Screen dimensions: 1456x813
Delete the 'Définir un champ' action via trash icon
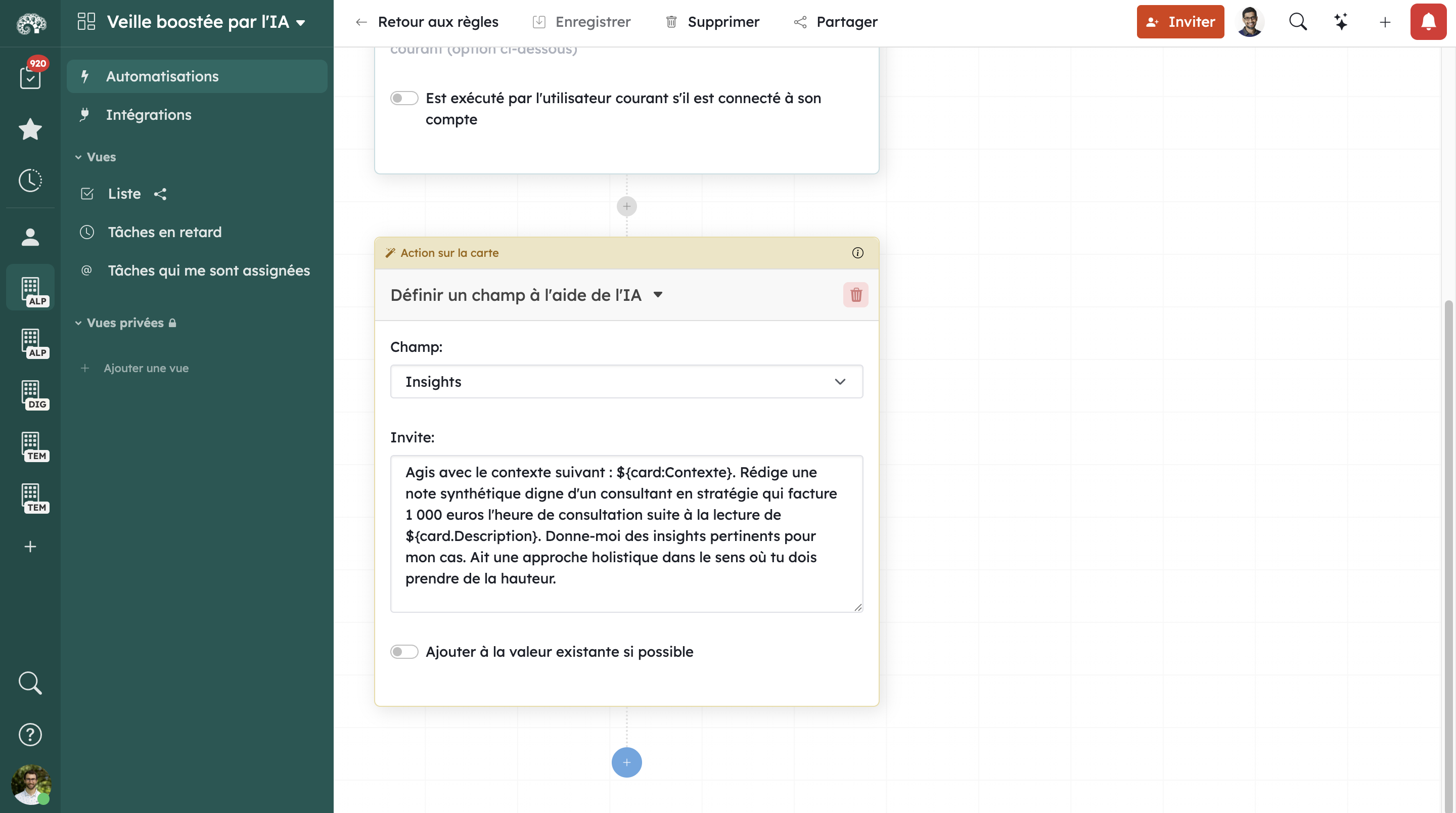856,295
